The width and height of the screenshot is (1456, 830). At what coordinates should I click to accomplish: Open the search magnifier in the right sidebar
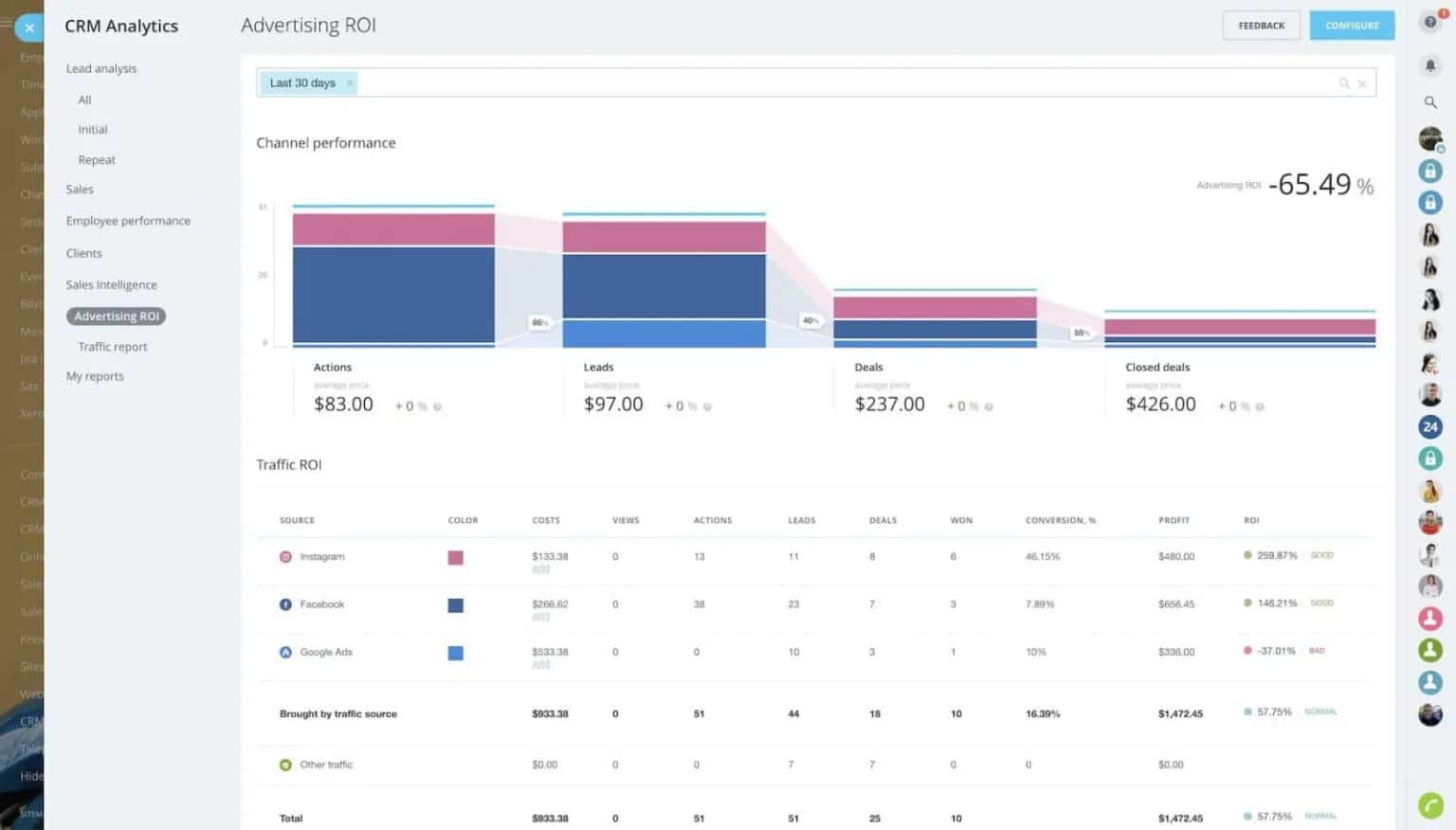tap(1430, 102)
